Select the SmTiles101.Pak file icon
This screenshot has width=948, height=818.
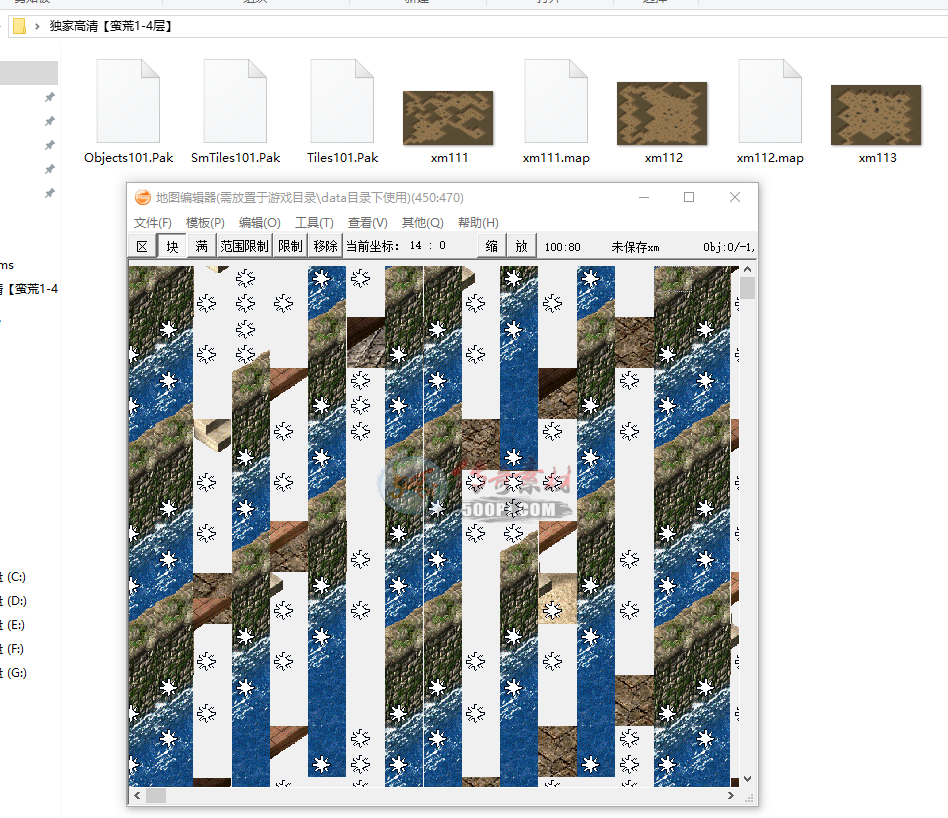tap(235, 101)
